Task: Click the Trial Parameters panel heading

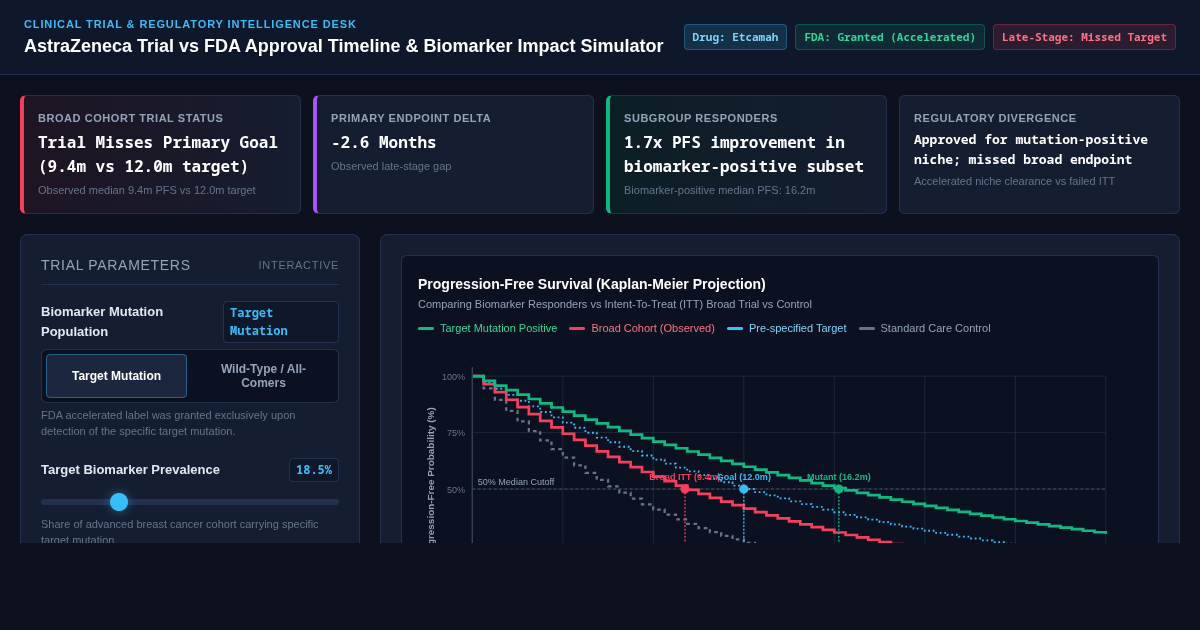Action: (116, 265)
